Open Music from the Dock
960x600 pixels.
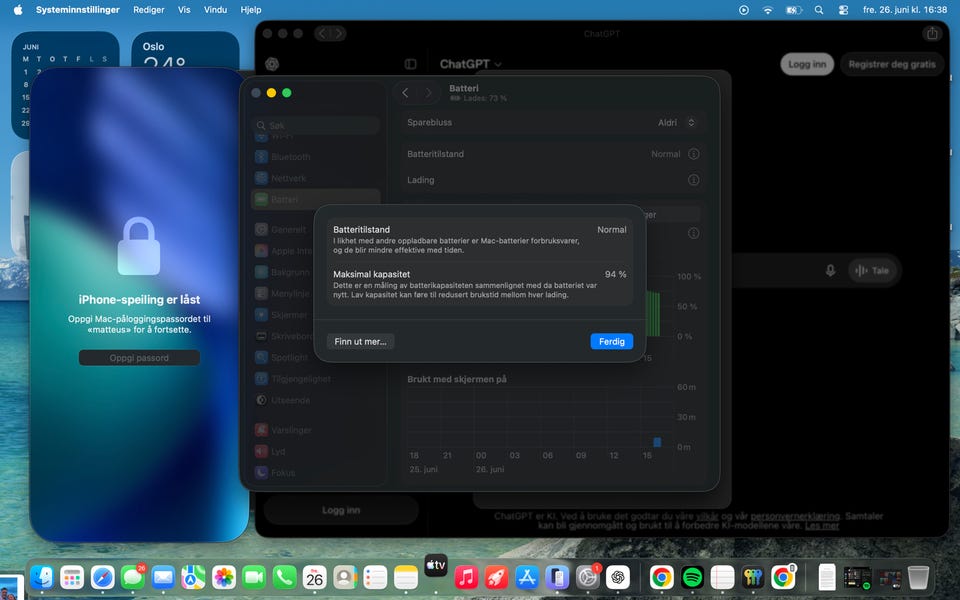point(466,577)
